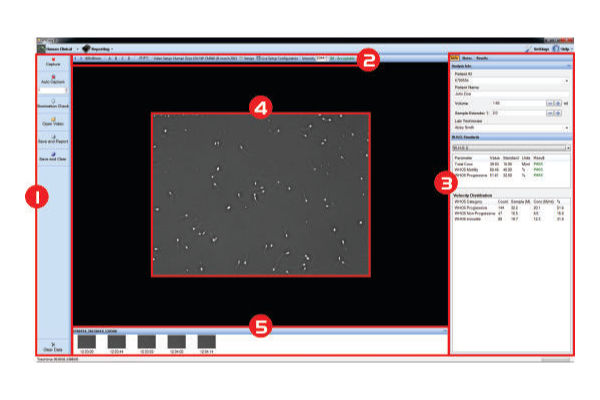600x400 pixels.
Task: Select the second capture thumbnail
Action: coord(117,342)
